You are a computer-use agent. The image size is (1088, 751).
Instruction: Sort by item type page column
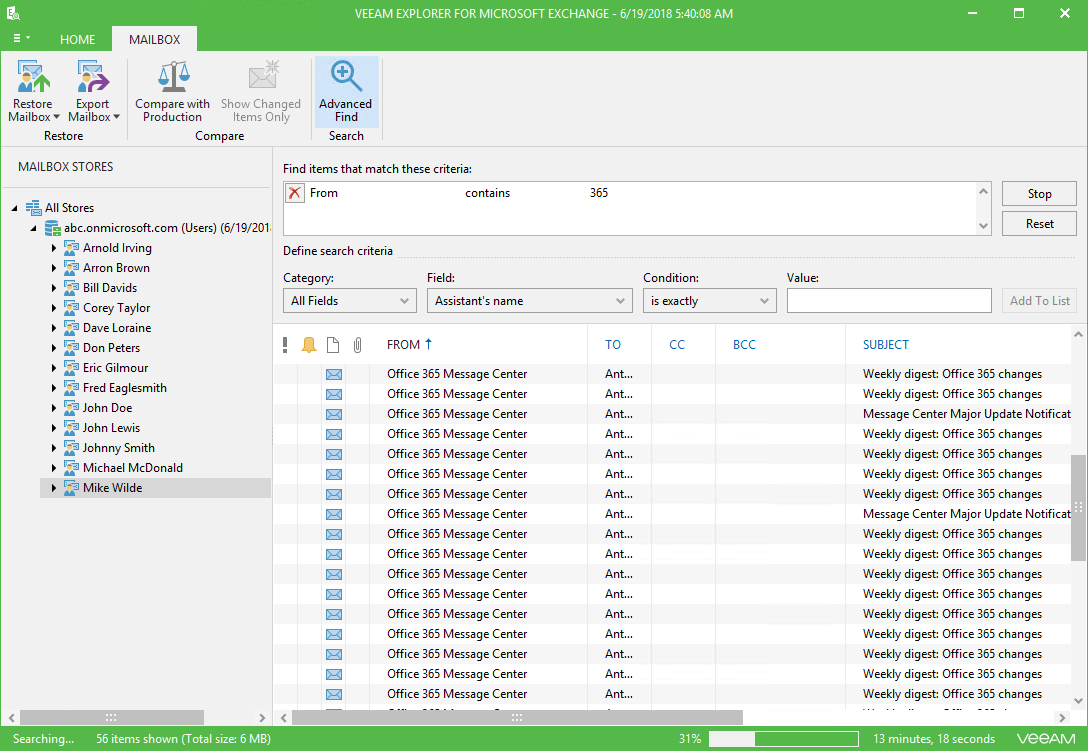[x=333, y=344]
